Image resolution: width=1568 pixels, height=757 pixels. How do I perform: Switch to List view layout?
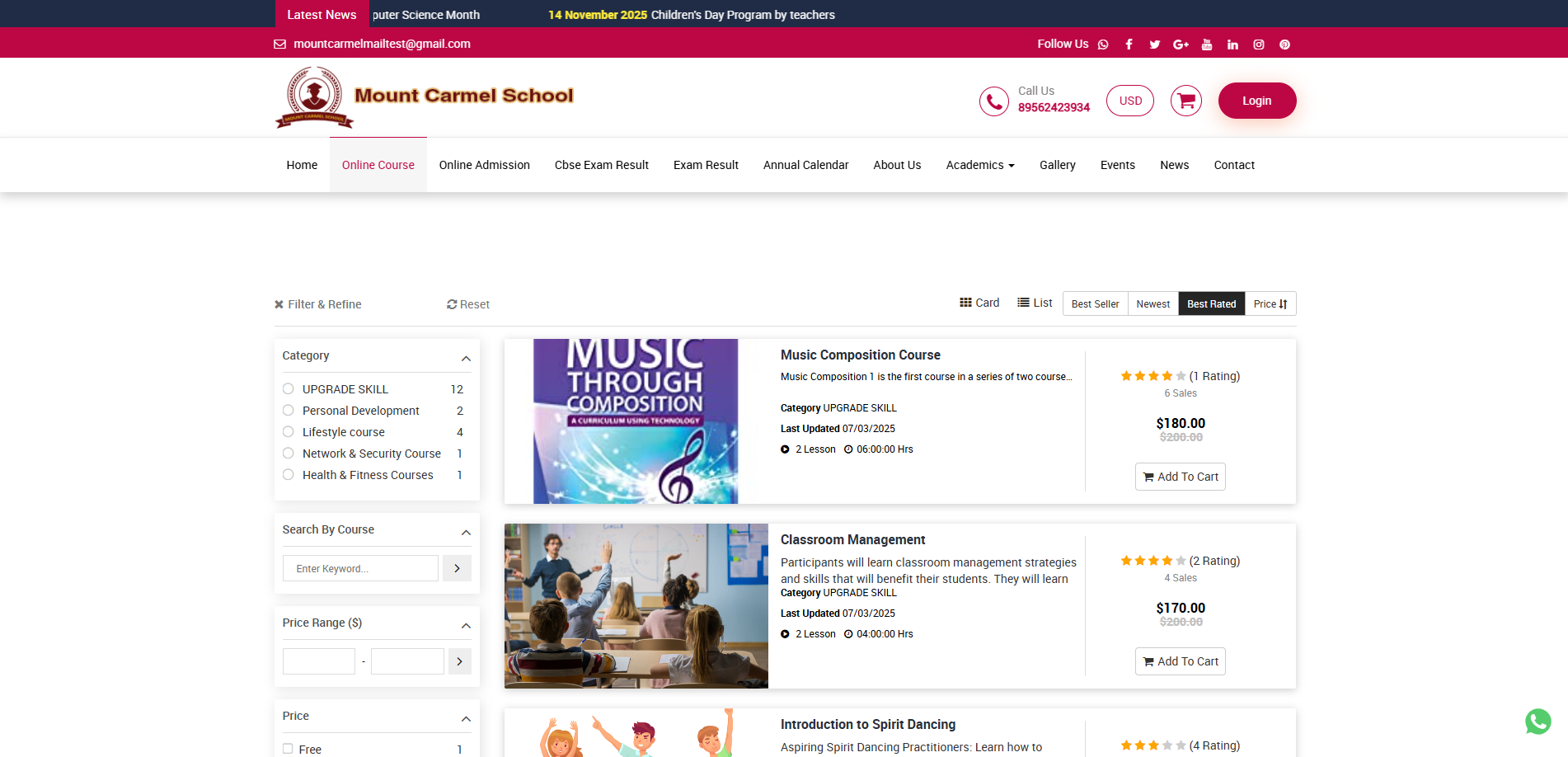click(x=1035, y=303)
